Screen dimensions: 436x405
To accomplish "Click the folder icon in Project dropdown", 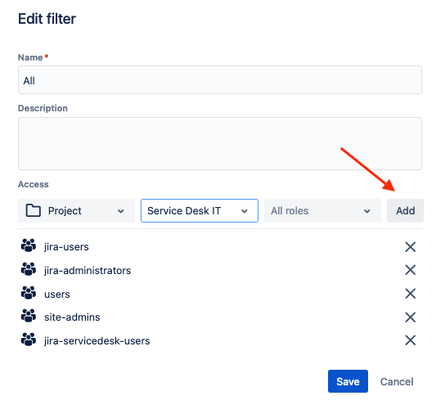I will 33,211.
